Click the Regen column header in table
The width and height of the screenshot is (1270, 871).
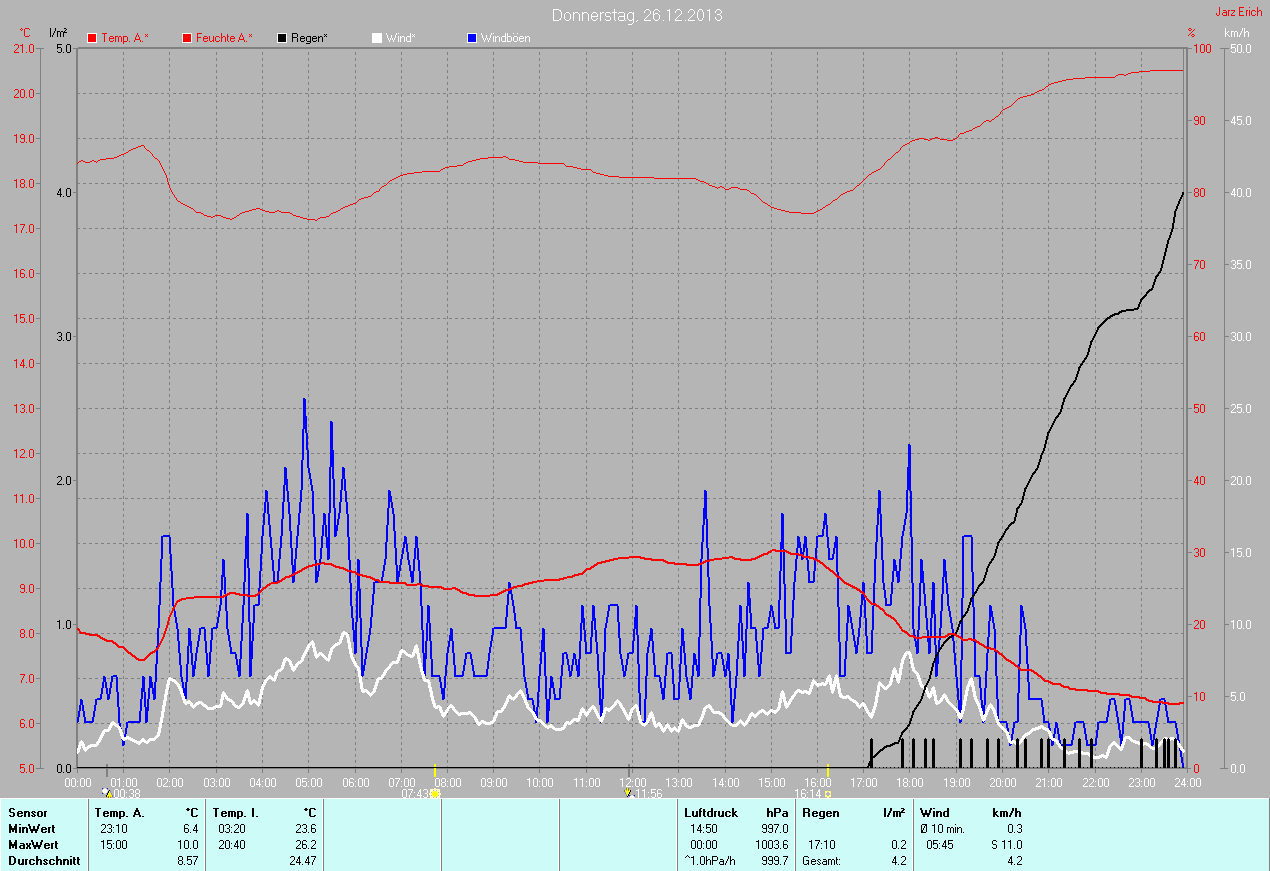click(820, 813)
